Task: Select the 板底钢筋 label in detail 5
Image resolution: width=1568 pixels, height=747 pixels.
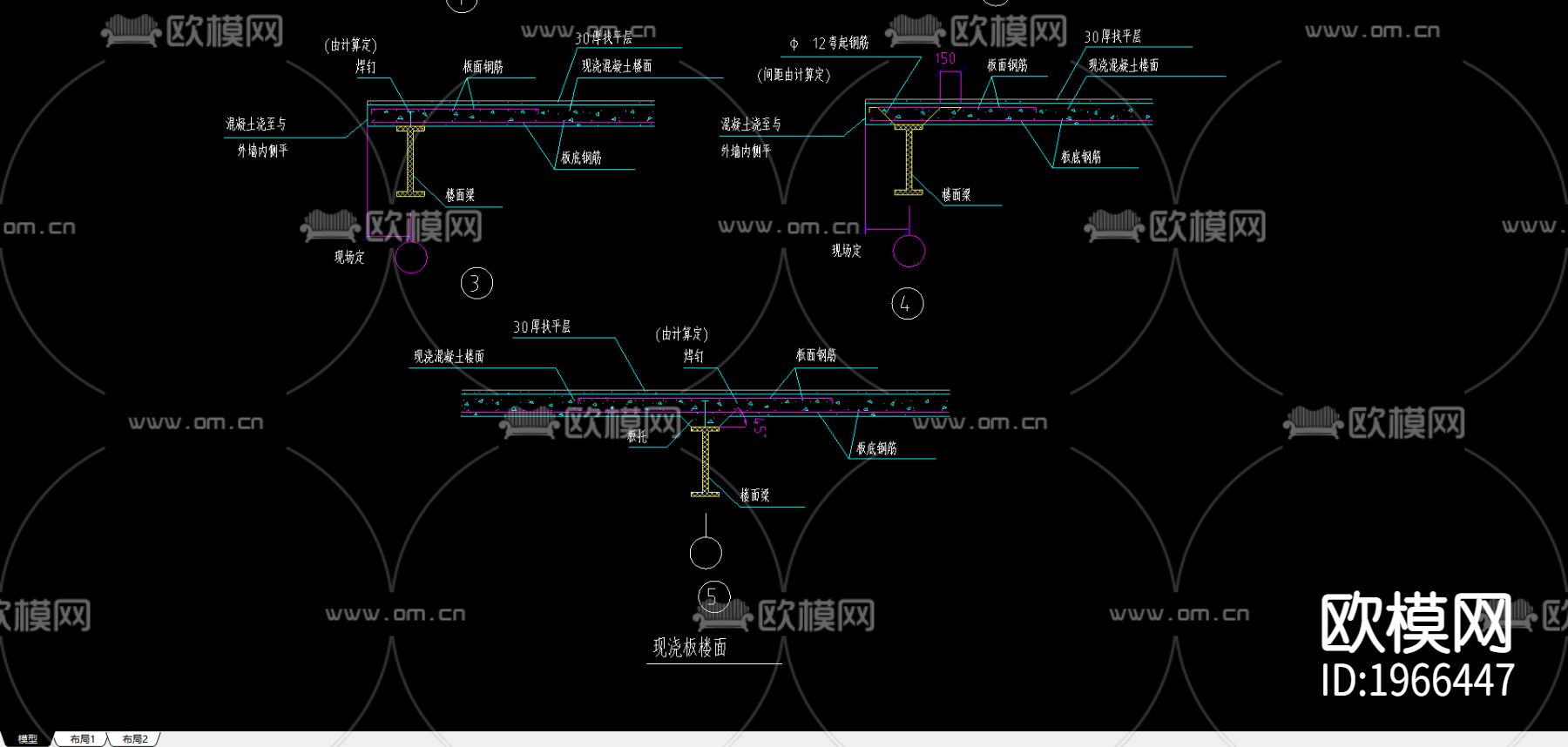Action: pos(876,448)
